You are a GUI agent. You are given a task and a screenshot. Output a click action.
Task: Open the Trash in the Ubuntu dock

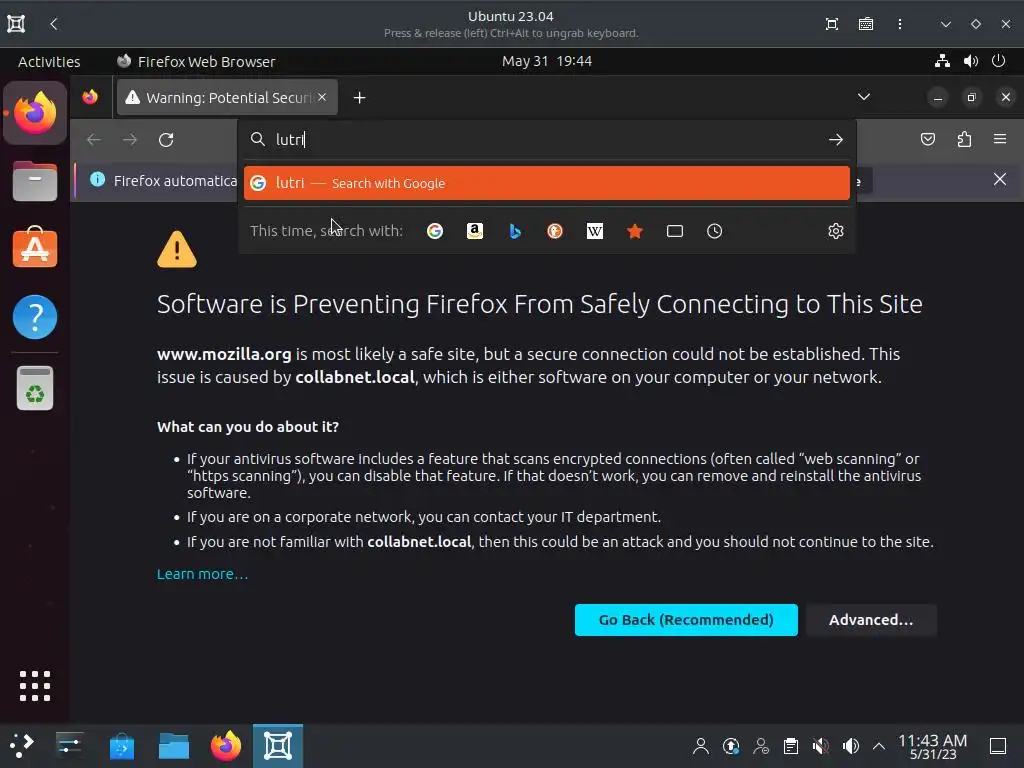click(x=35, y=388)
